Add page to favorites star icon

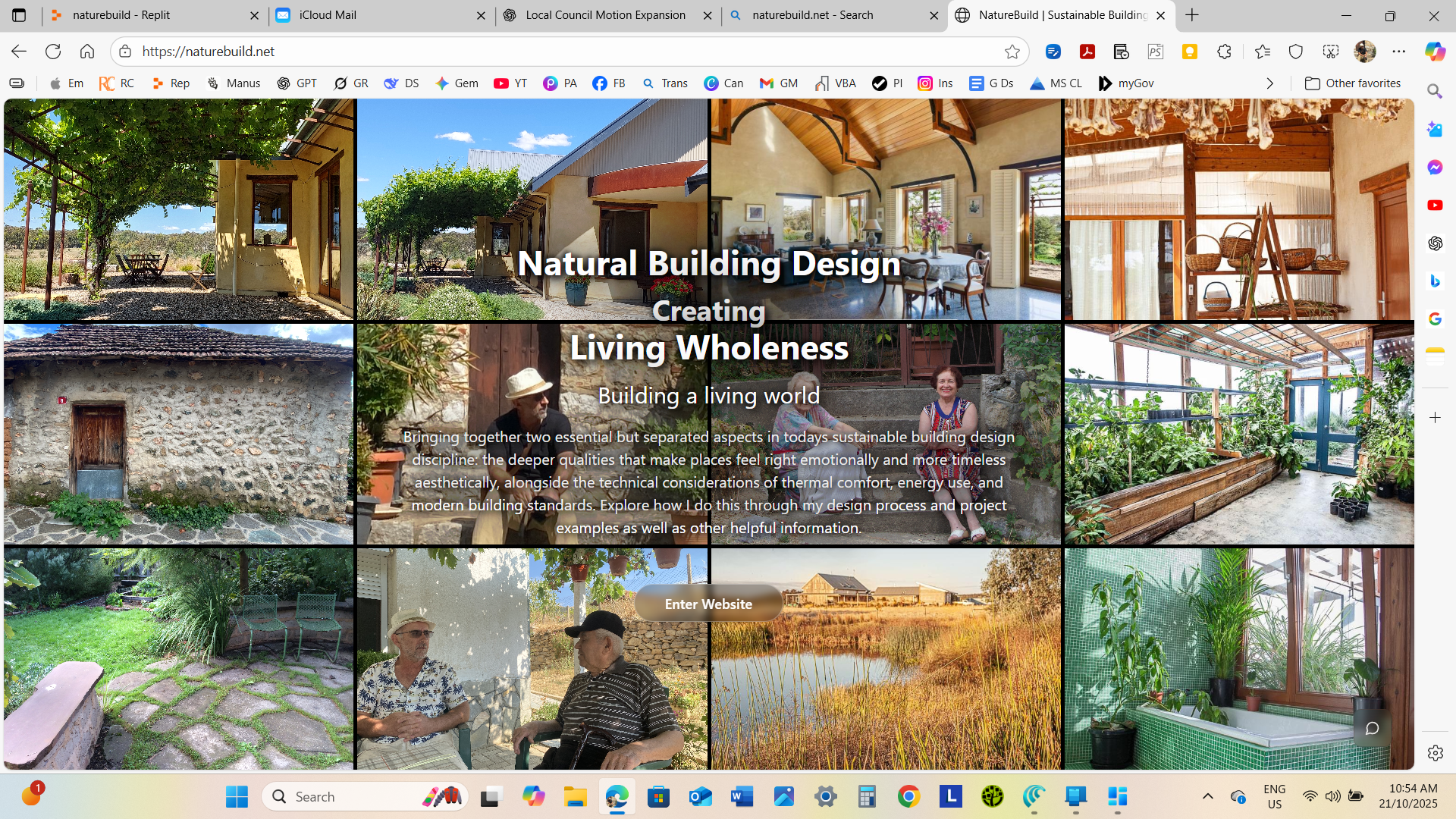pyautogui.click(x=1012, y=52)
